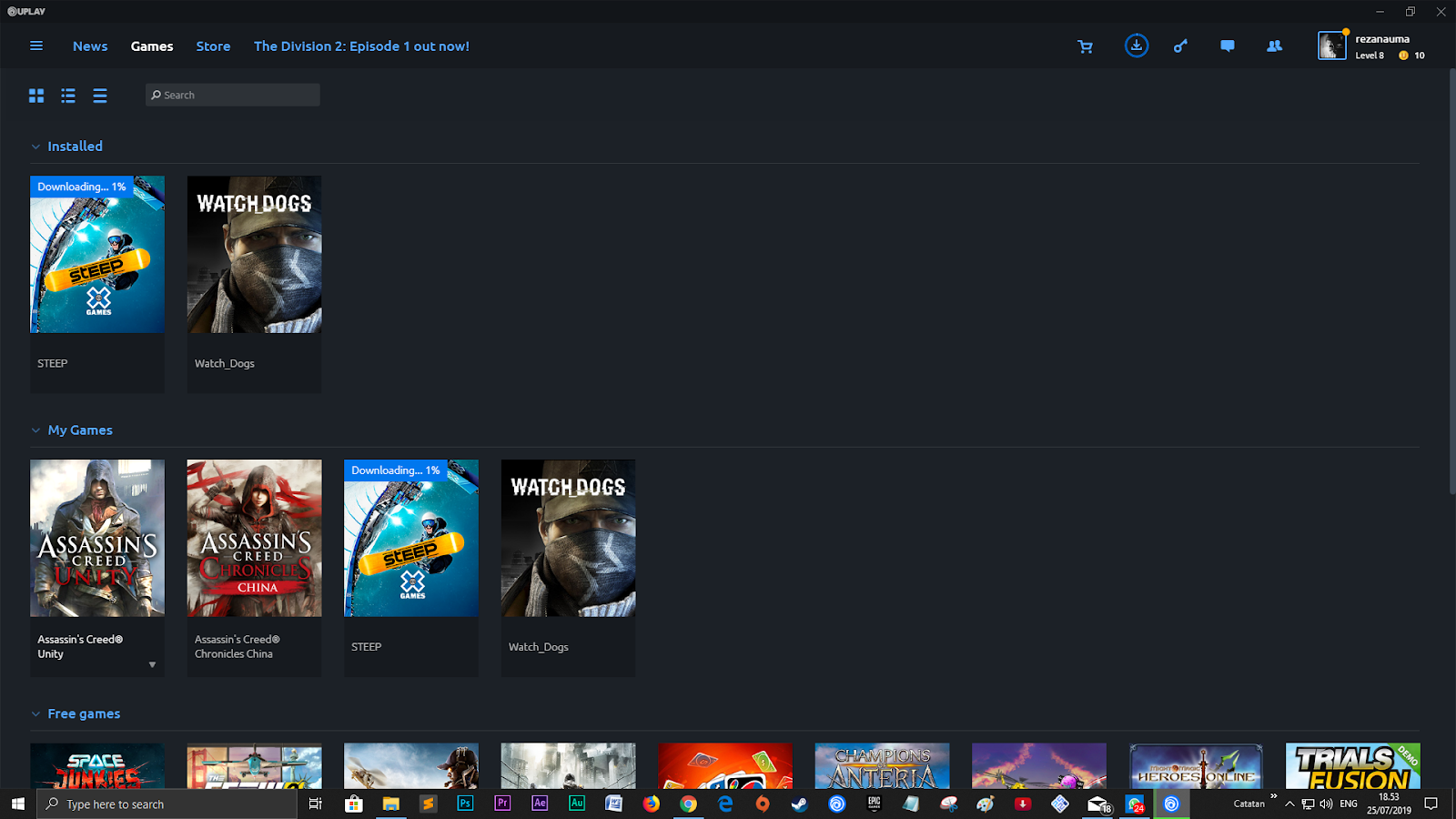Expand Assassin's Creed Unity options arrow
Image resolution: width=1456 pixels, height=819 pixels.
pos(153,664)
